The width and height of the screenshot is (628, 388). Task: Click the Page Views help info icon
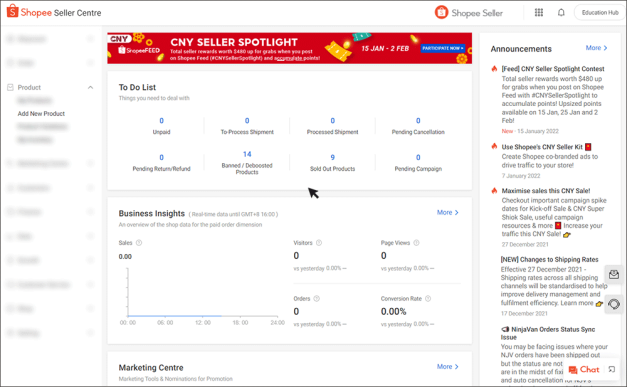[x=416, y=243]
